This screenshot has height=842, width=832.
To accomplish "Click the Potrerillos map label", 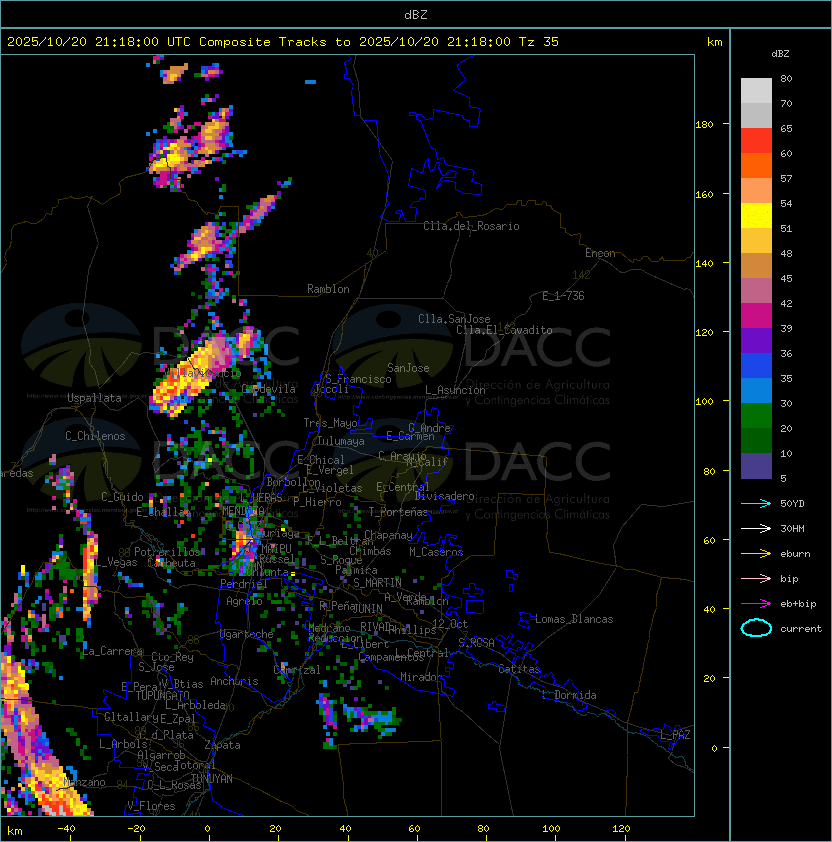I will point(167,552).
